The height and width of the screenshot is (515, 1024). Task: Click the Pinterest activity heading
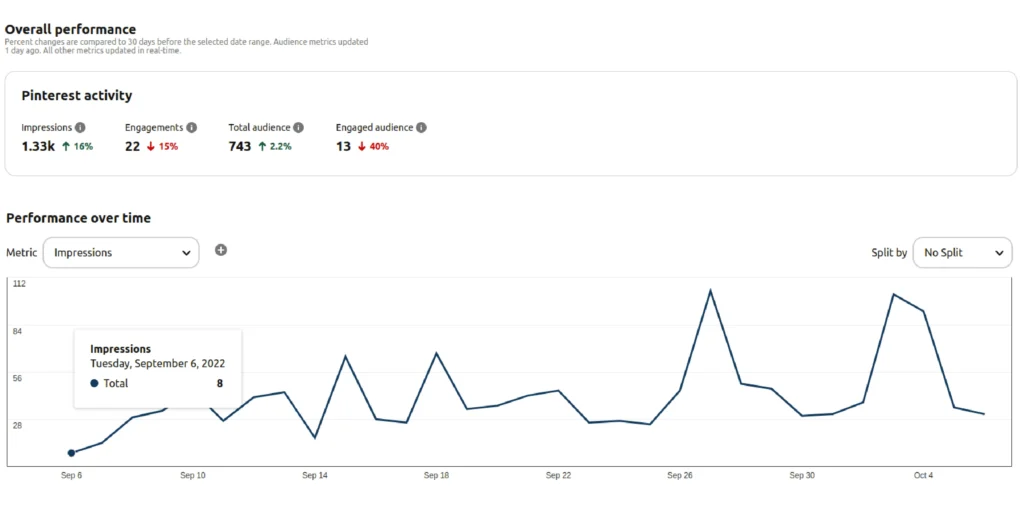coord(77,96)
